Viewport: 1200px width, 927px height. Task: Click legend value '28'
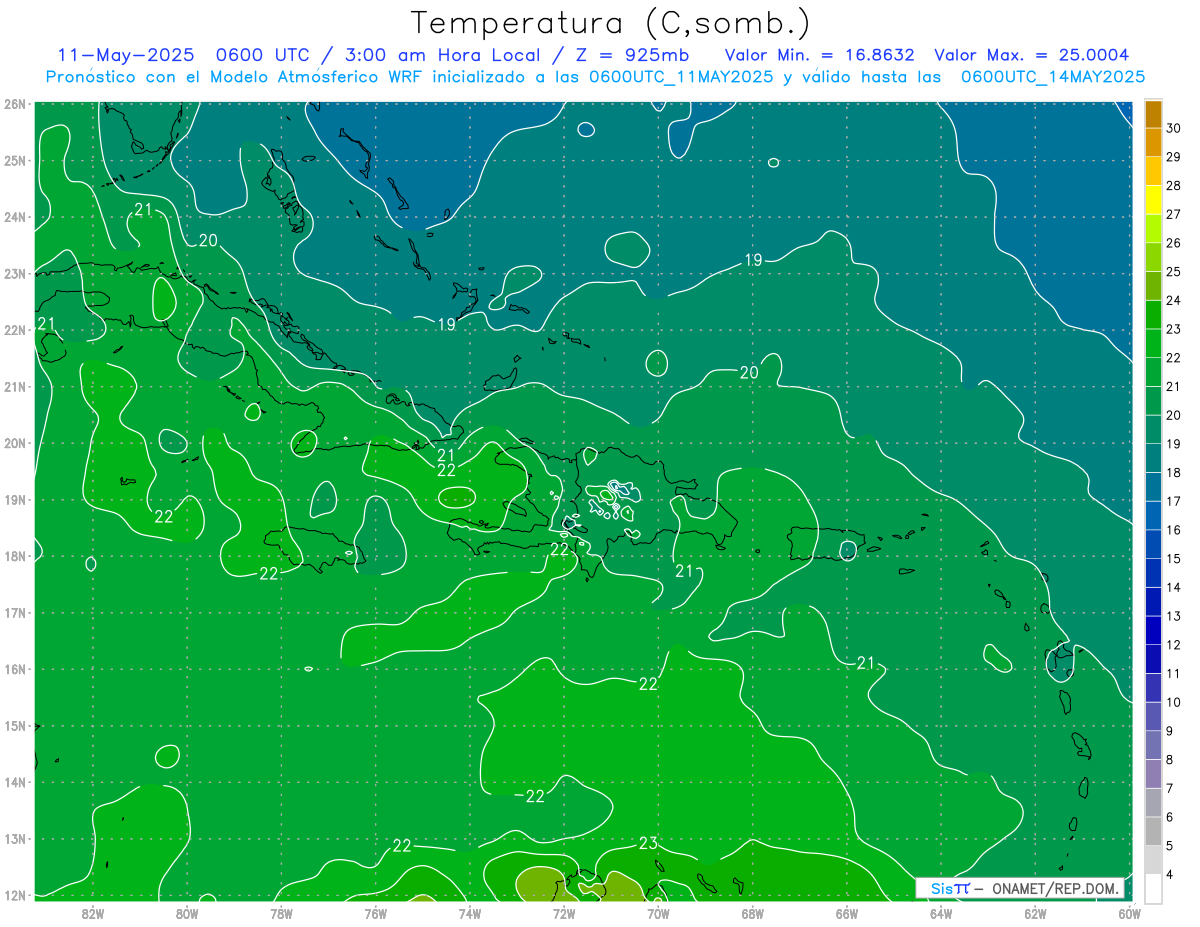[1173, 185]
